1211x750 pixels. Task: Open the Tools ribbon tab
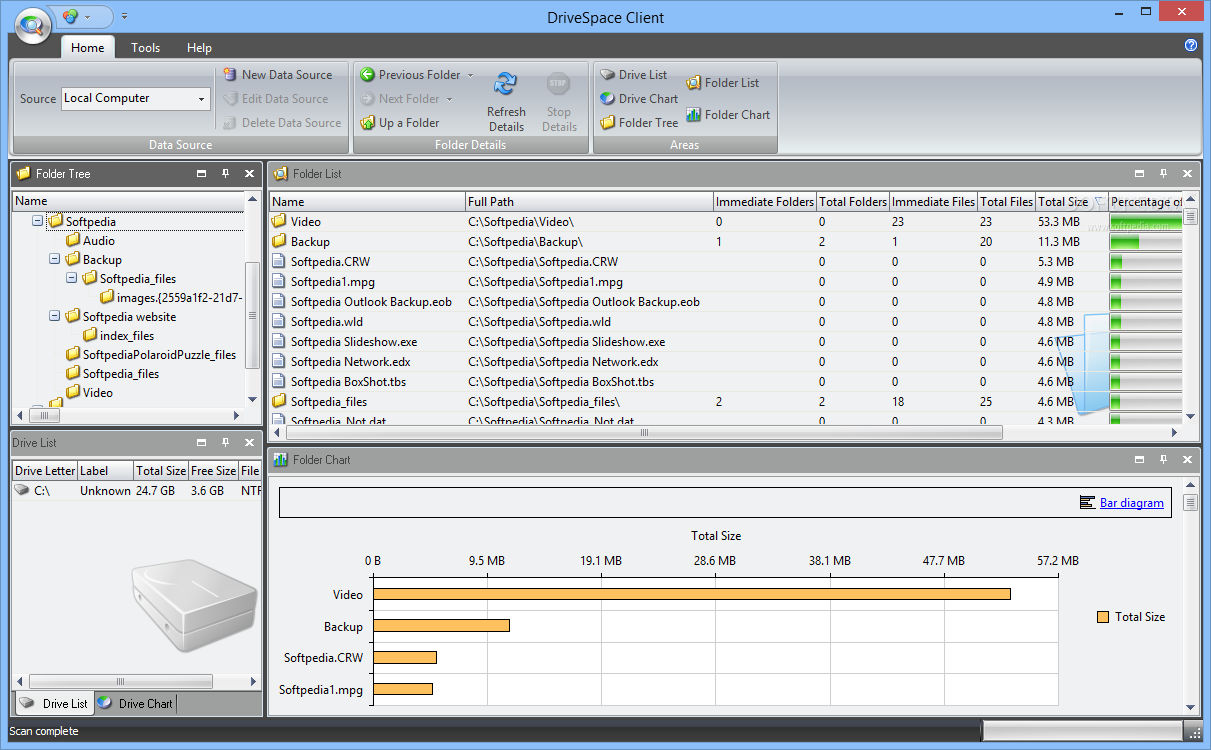click(145, 48)
